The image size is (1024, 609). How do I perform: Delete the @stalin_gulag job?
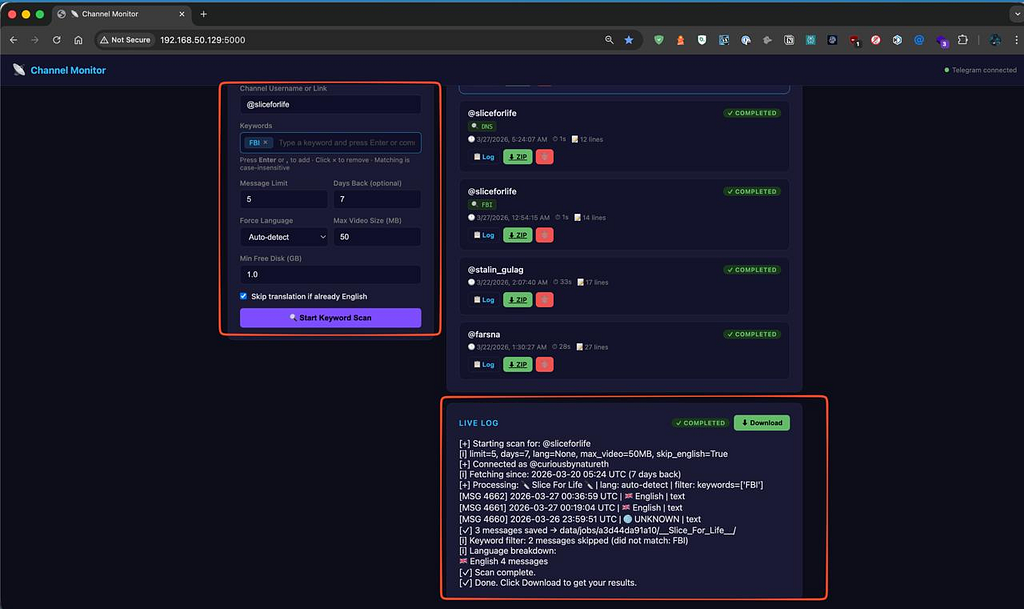pyautogui.click(x=545, y=300)
